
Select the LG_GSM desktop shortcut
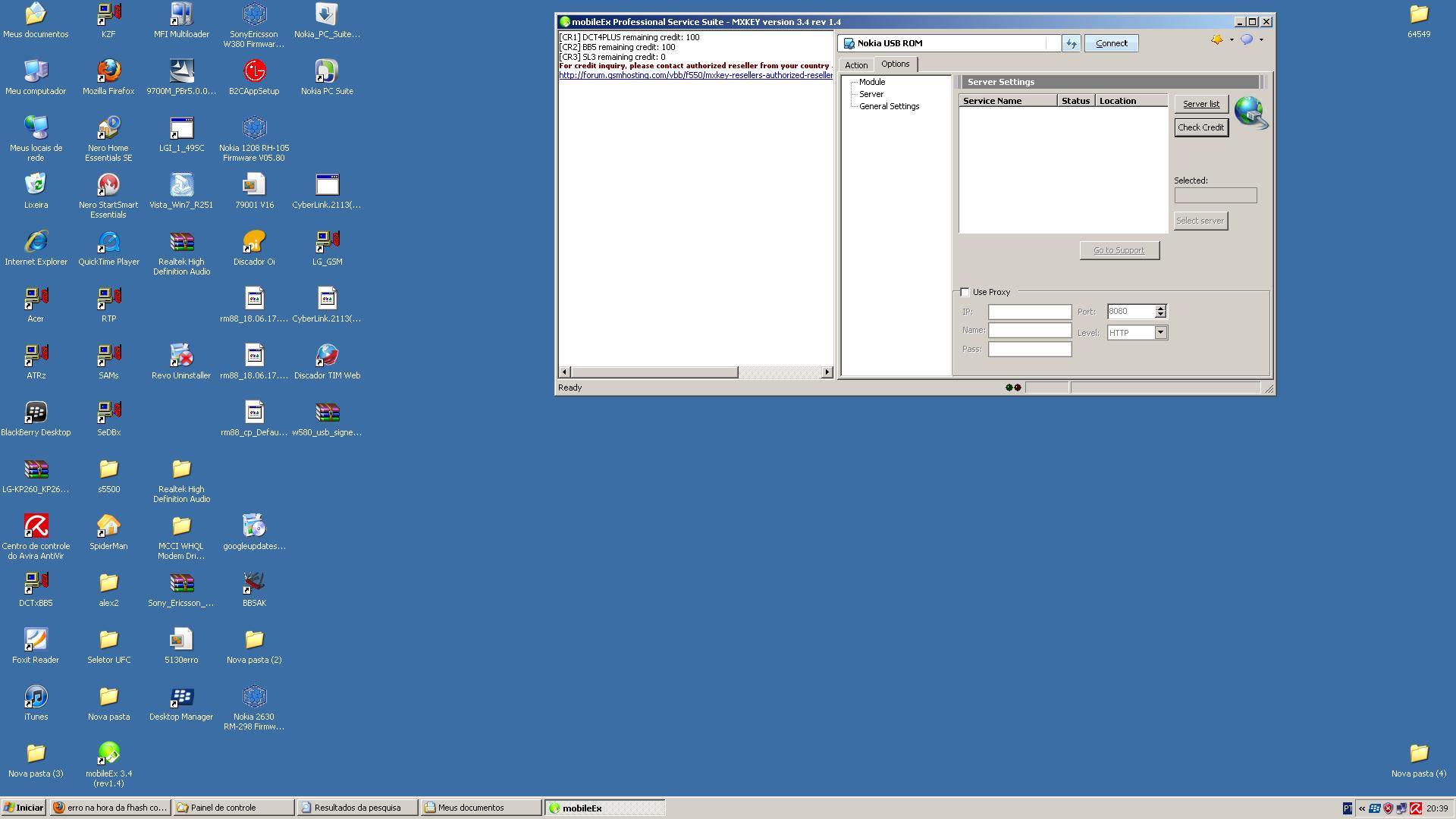pos(327,247)
